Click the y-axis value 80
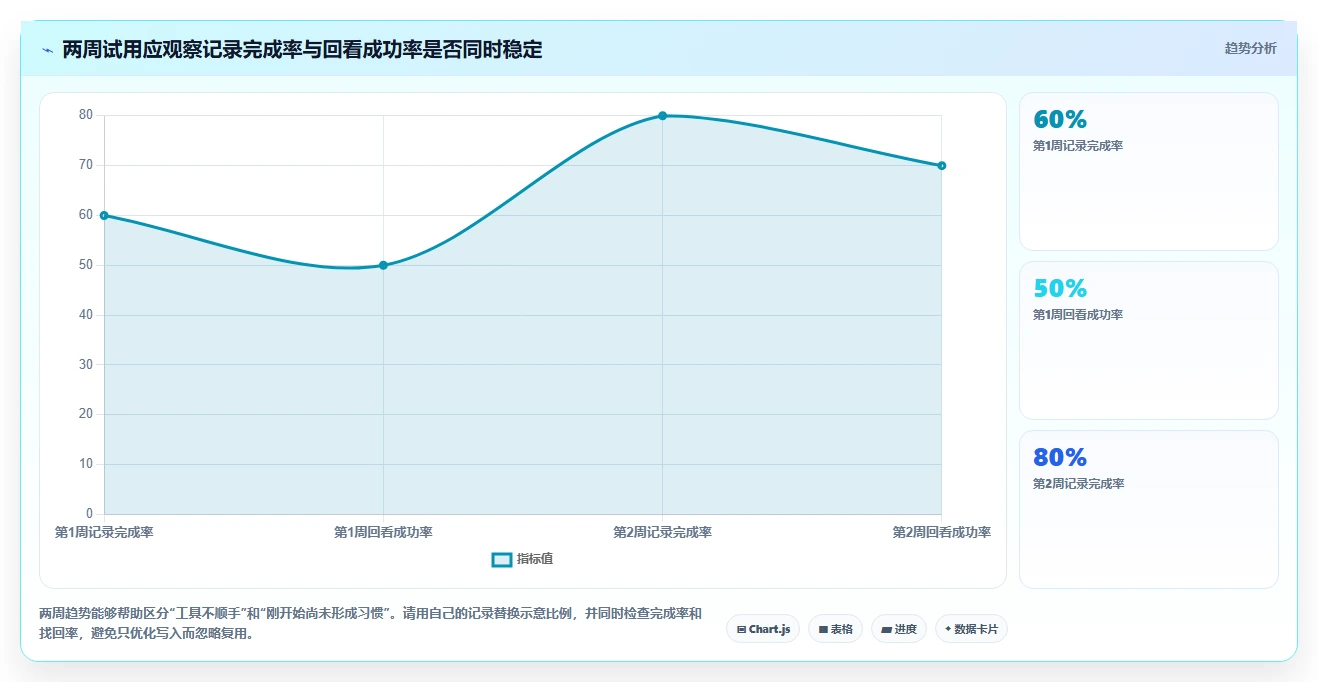This screenshot has width=1318, height=682. coord(86,116)
